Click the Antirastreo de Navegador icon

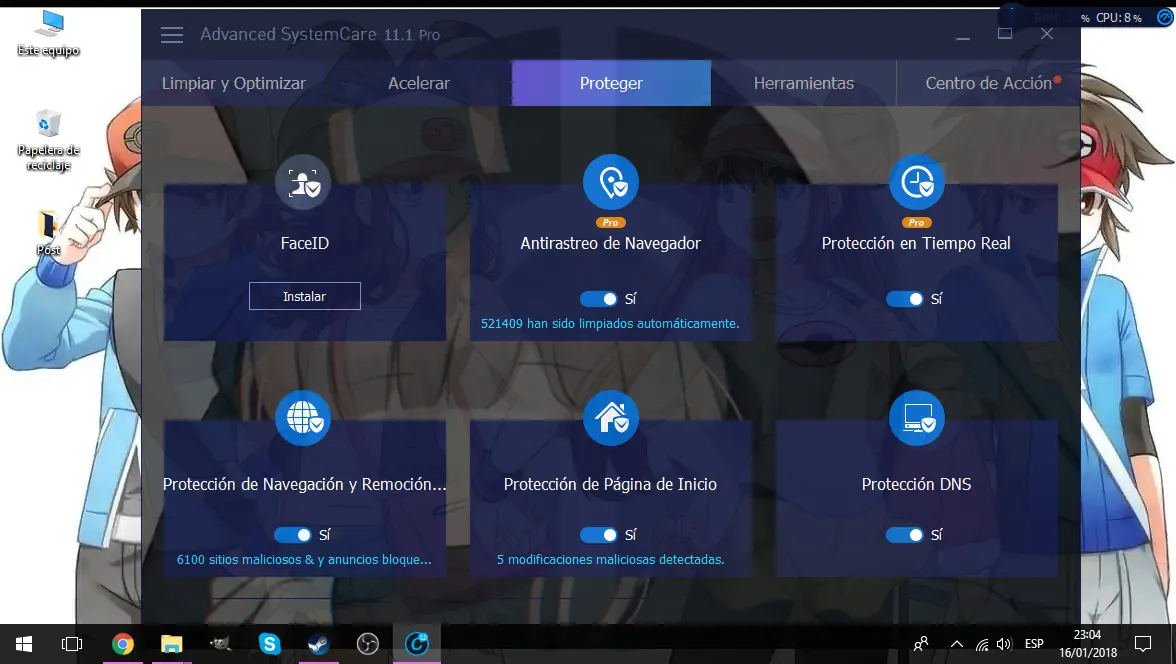pos(610,182)
